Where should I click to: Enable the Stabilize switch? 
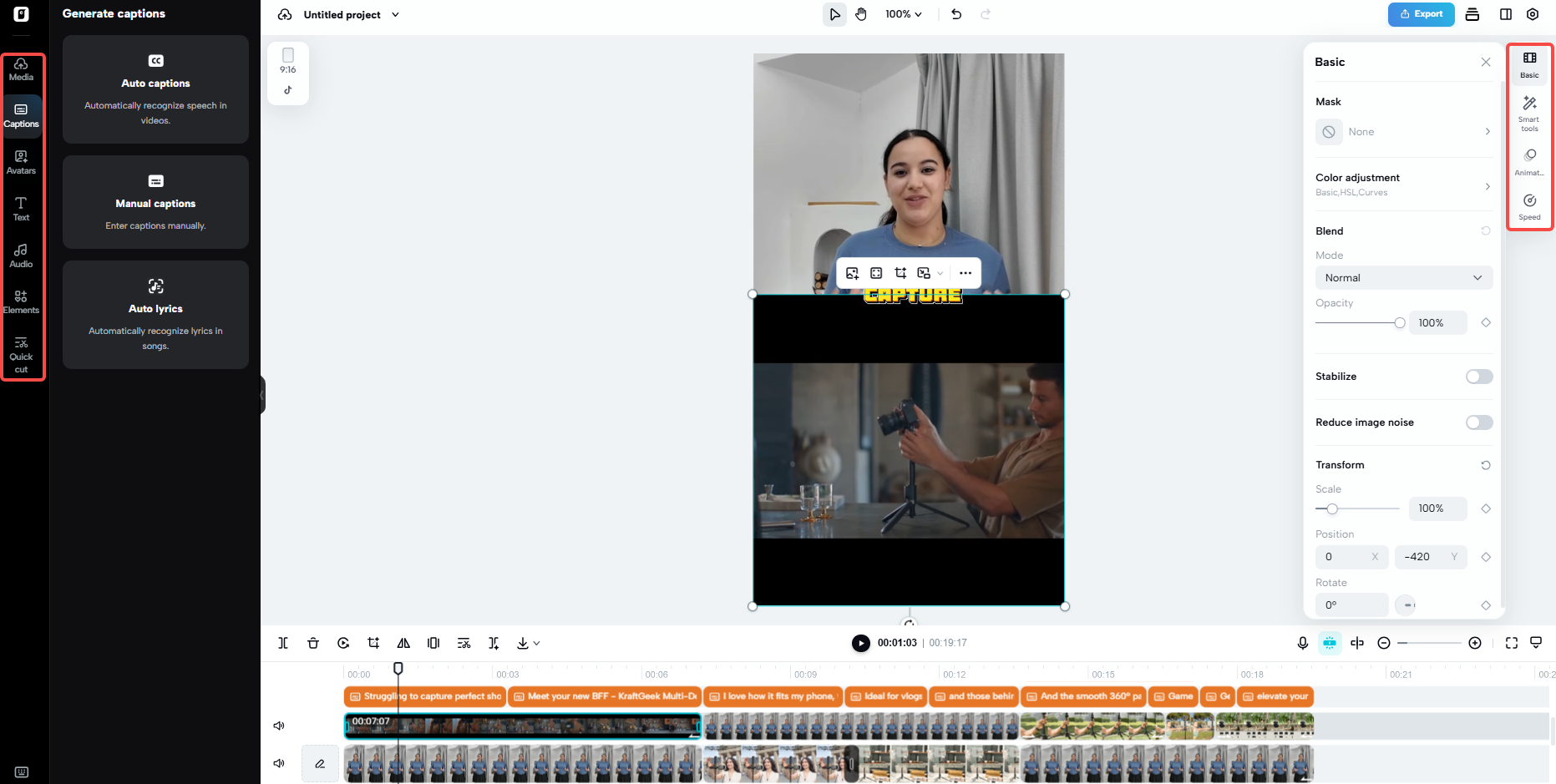(1479, 377)
